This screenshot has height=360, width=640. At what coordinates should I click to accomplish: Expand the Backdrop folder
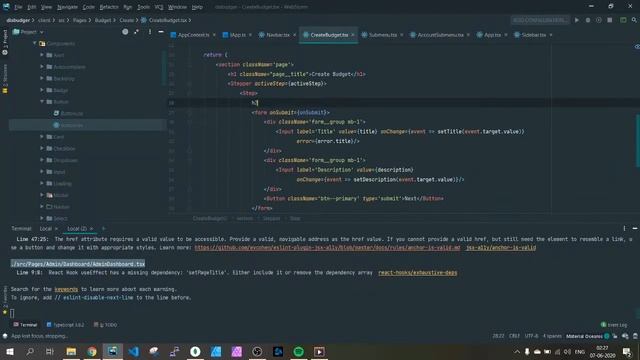click(42, 78)
